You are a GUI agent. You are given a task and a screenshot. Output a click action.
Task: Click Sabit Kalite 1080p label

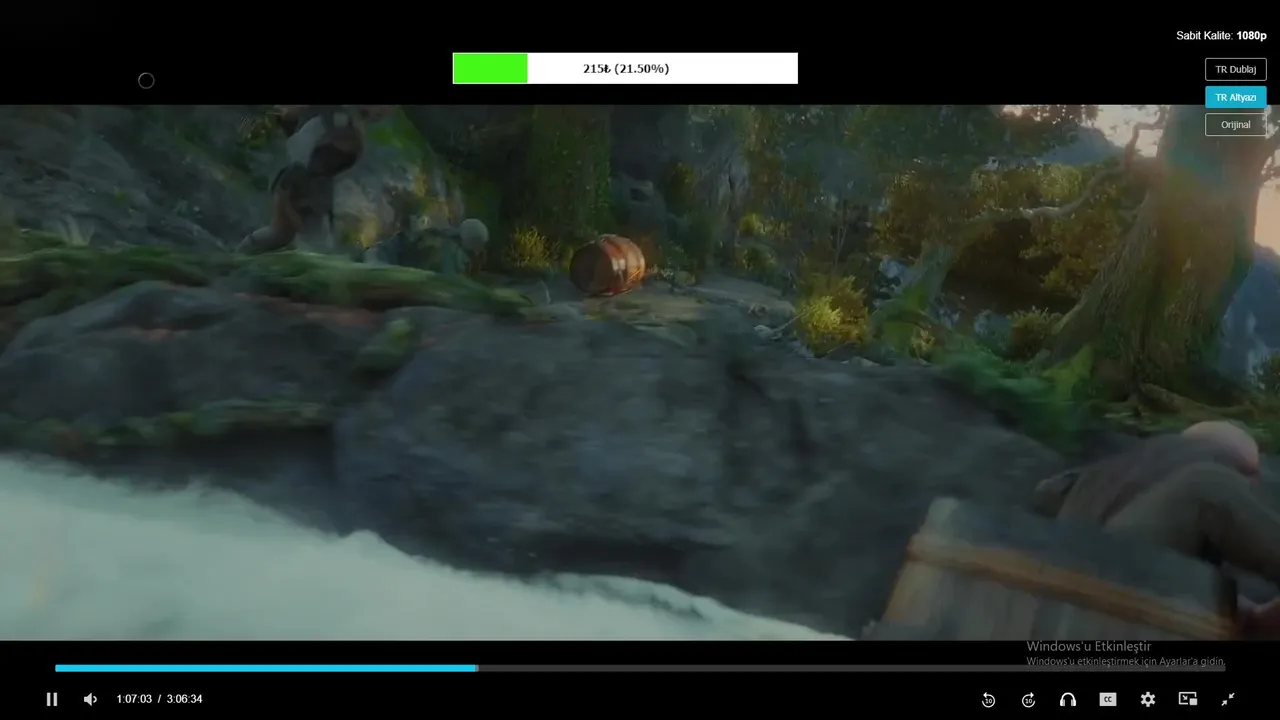(x=1221, y=35)
